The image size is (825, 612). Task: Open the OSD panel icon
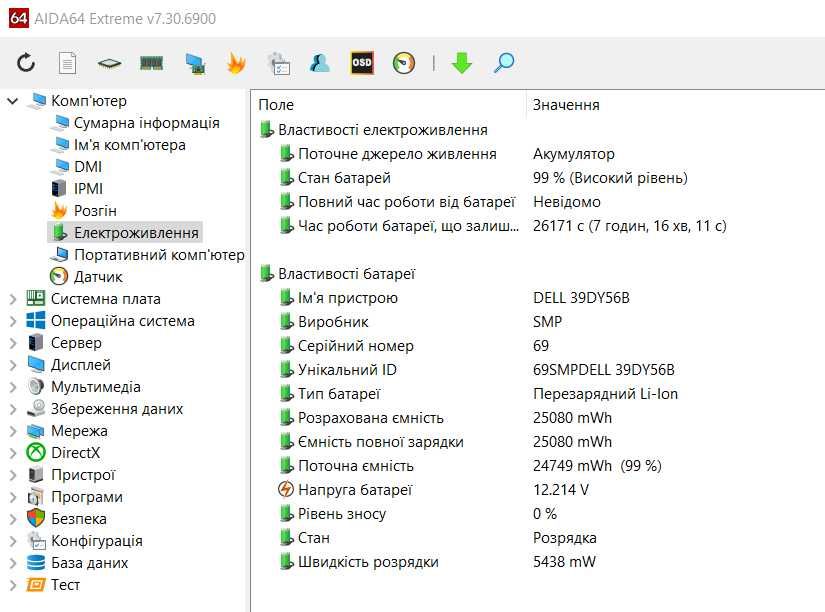click(x=362, y=63)
